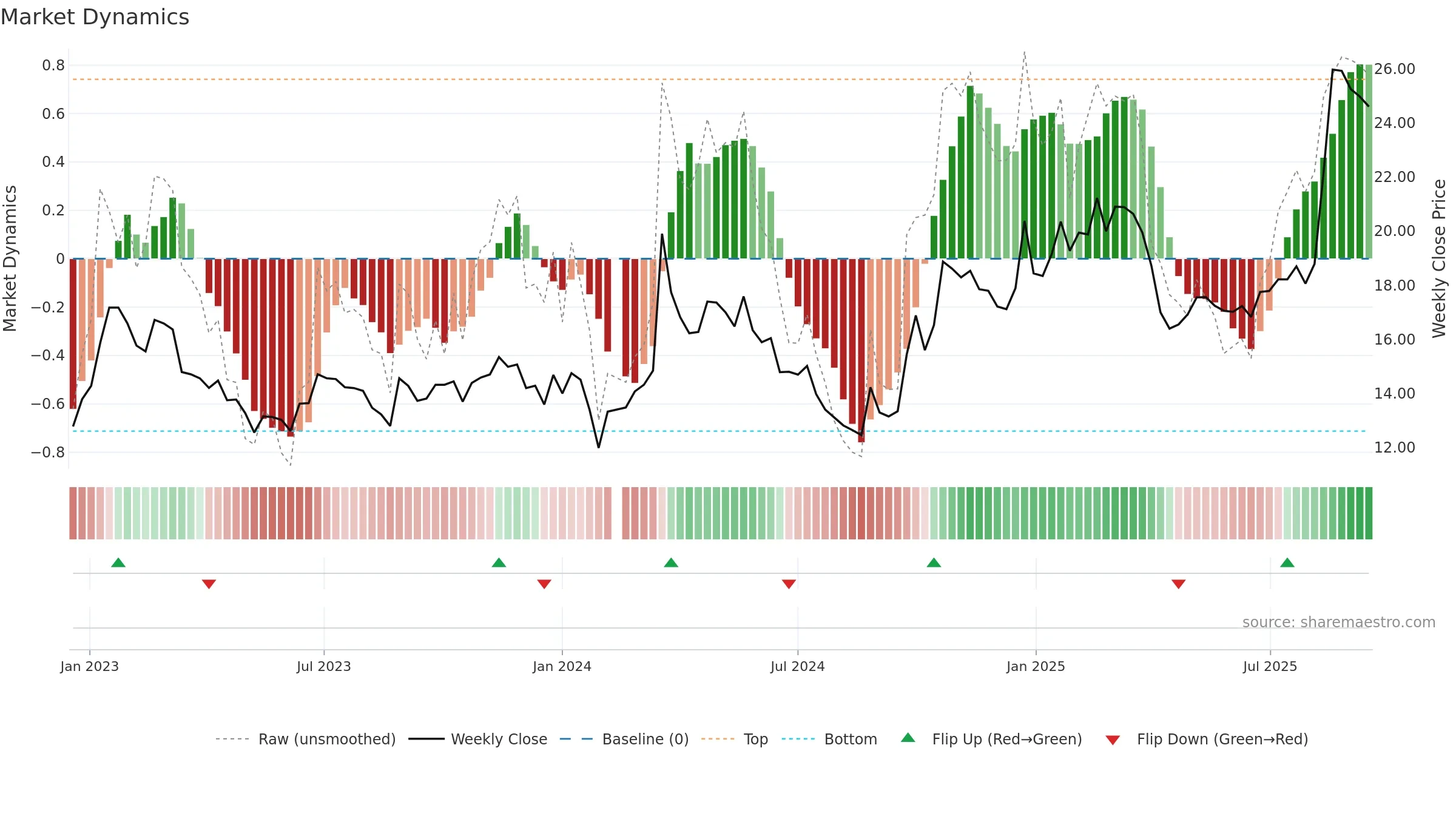Toggle the Baseline (0) legend entry
The height and width of the screenshot is (819, 1456).
point(624,739)
